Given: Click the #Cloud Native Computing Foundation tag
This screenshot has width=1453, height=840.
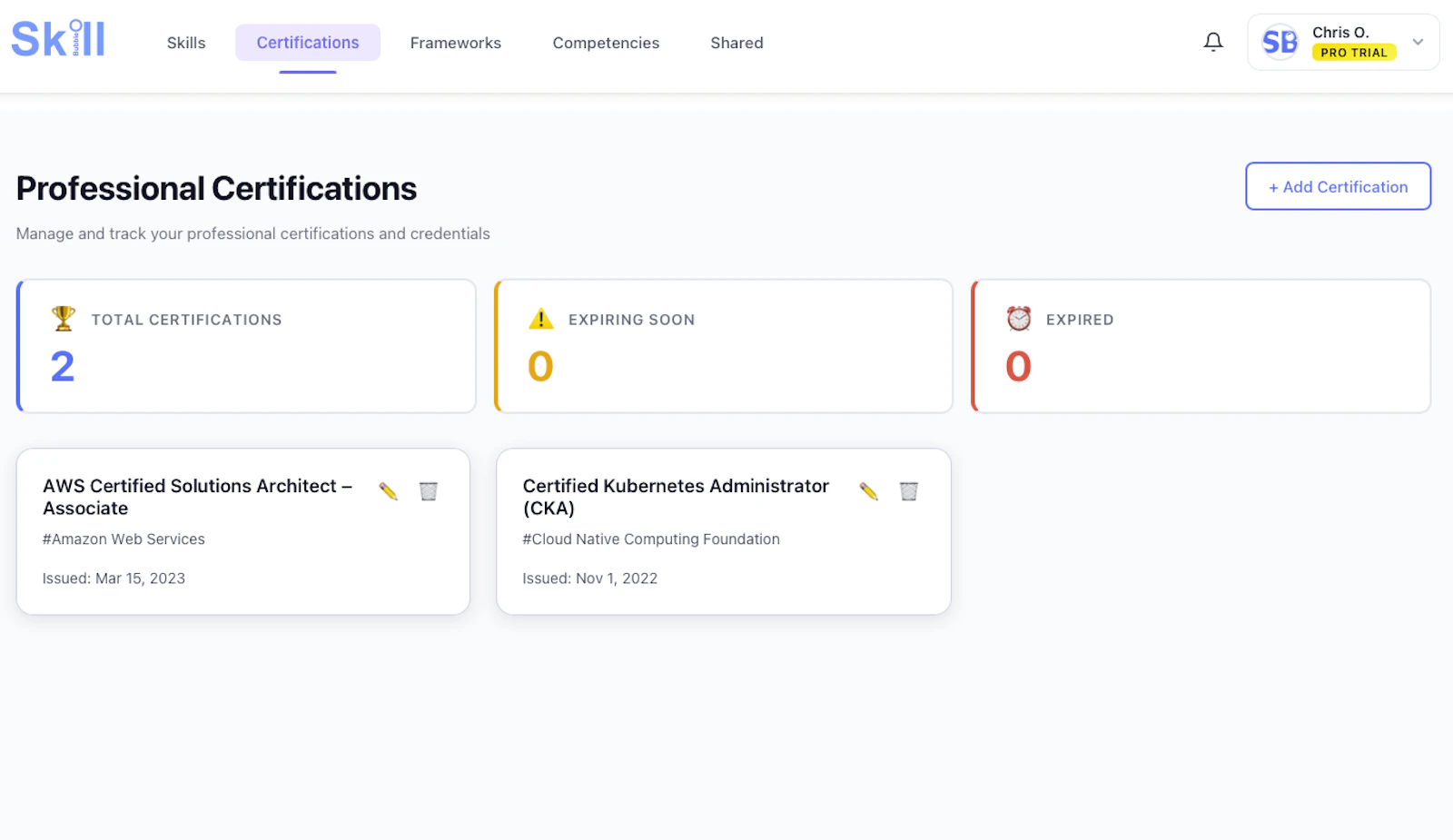Looking at the screenshot, I should click(x=651, y=539).
